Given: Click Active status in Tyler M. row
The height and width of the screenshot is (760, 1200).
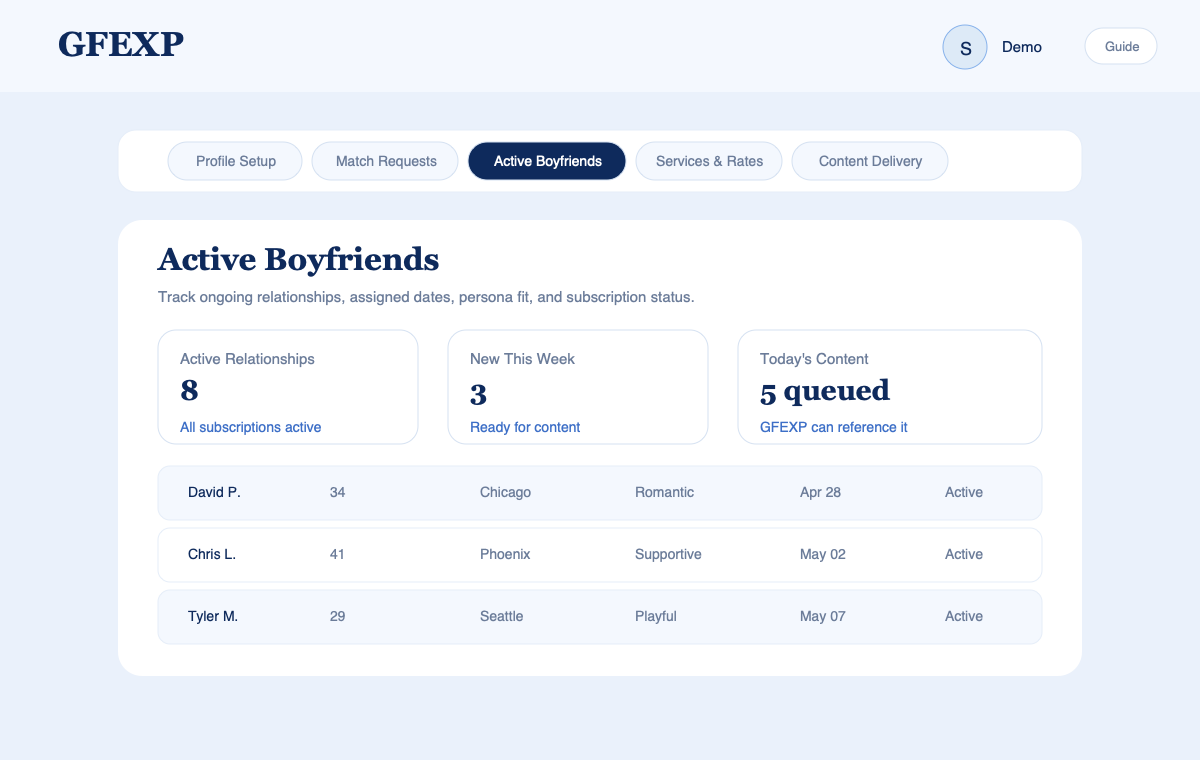Looking at the screenshot, I should (964, 616).
